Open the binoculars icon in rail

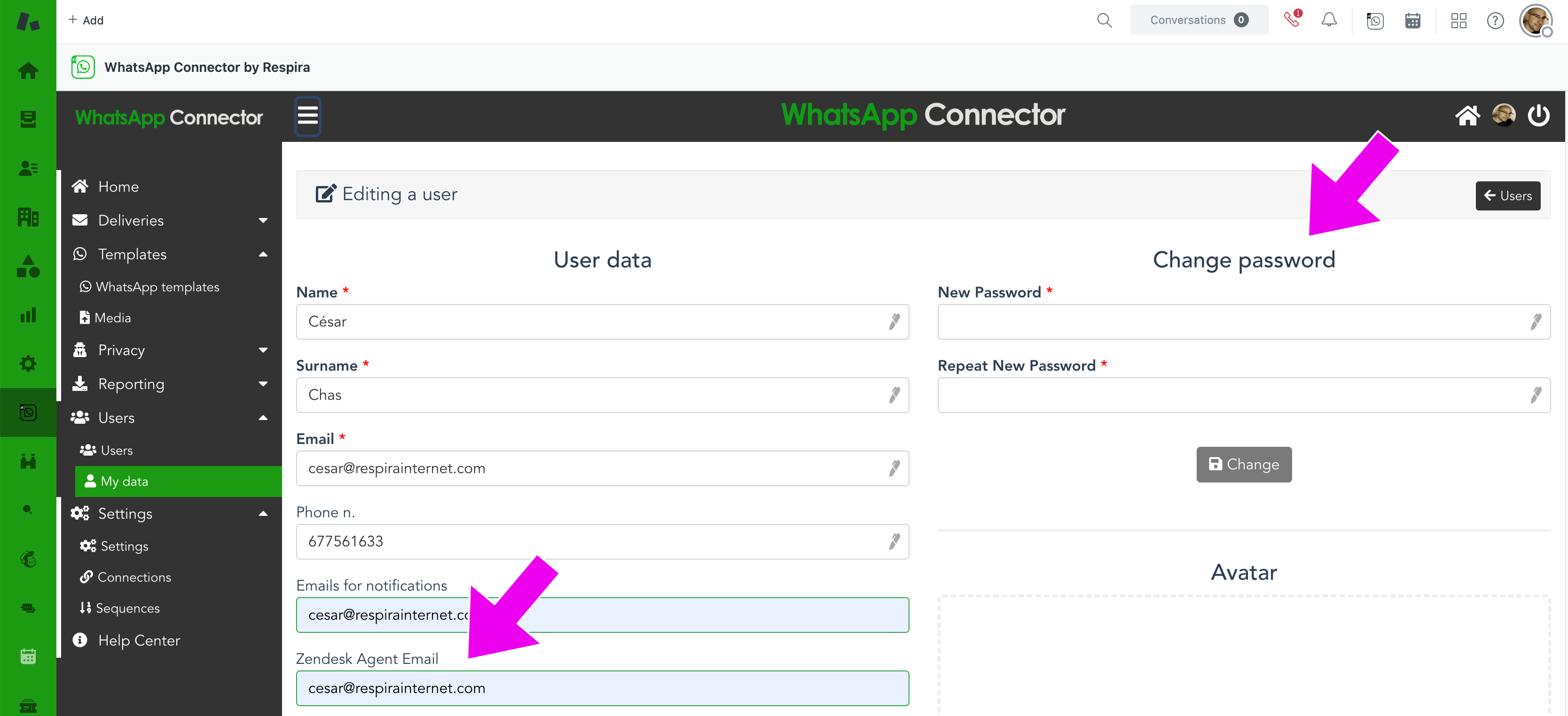pos(28,461)
